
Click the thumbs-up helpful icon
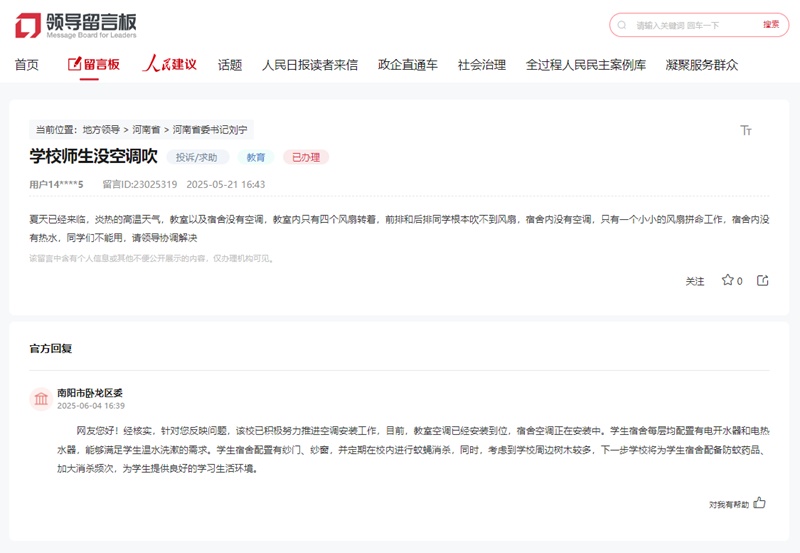pos(760,504)
